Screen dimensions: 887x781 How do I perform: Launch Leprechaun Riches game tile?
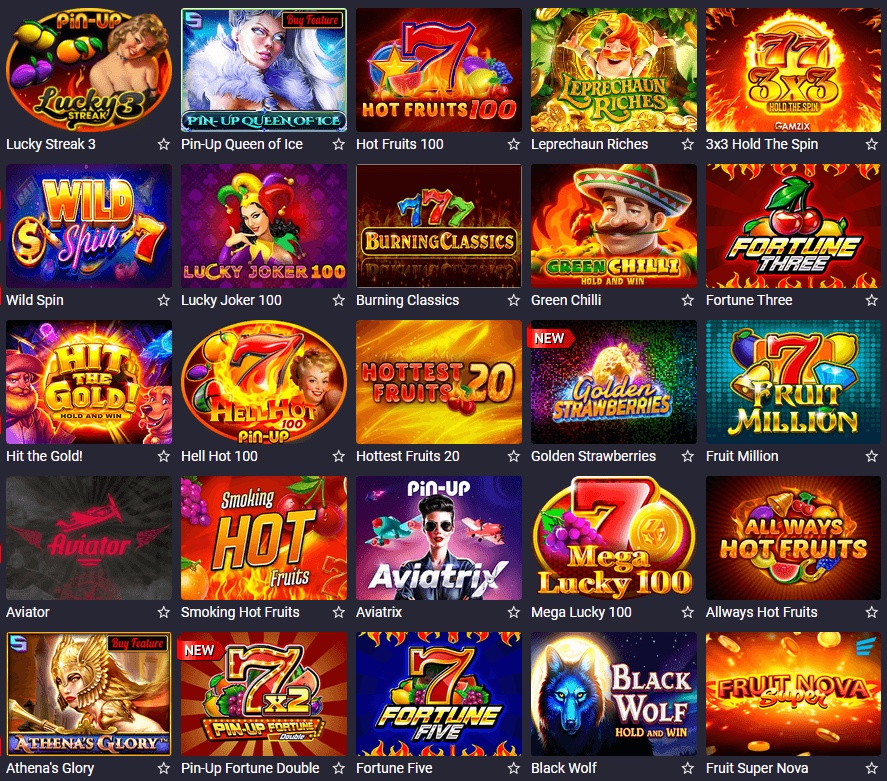click(x=613, y=70)
